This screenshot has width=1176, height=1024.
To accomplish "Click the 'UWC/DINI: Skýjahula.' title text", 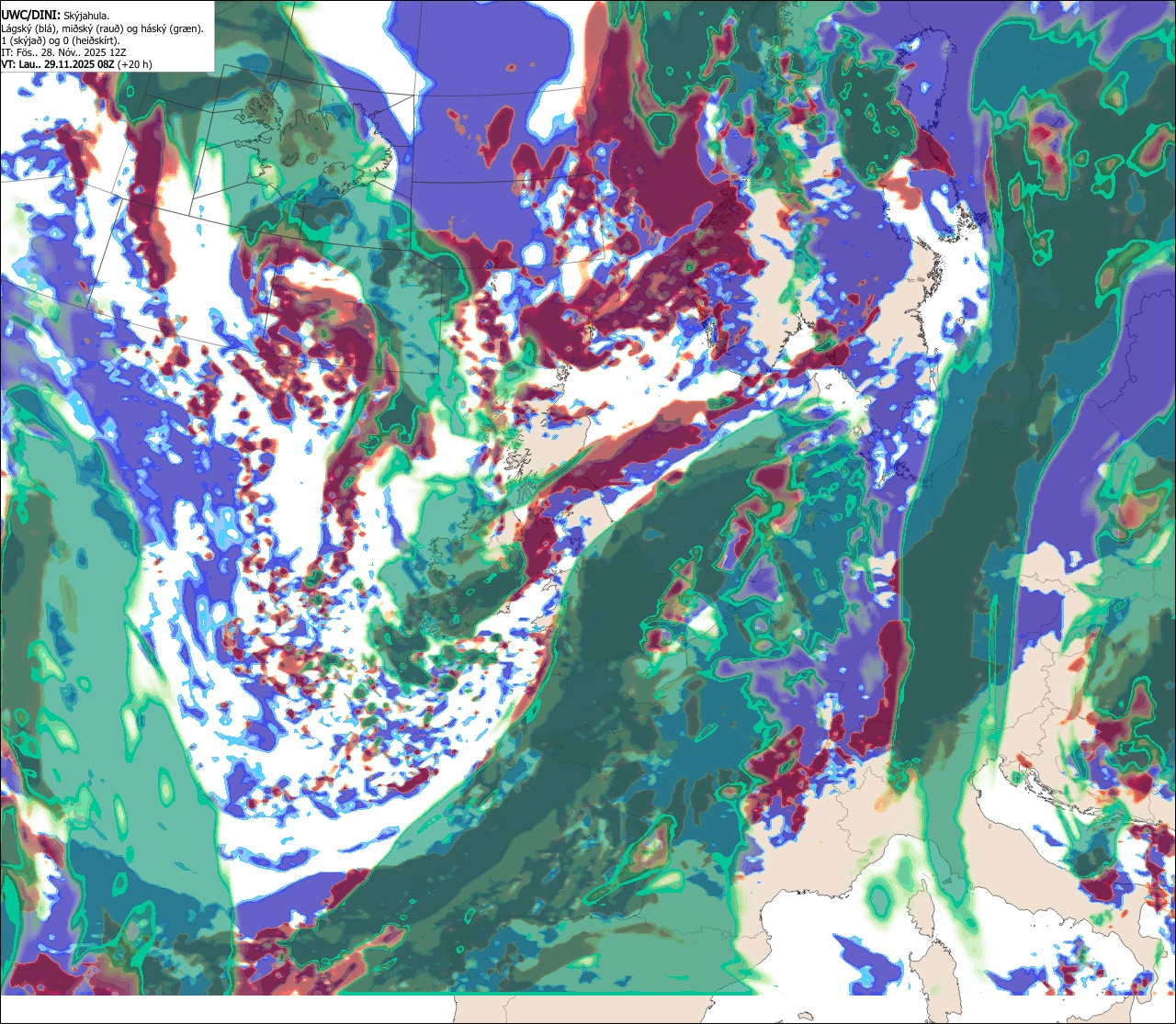I will pyautogui.click(x=56, y=15).
